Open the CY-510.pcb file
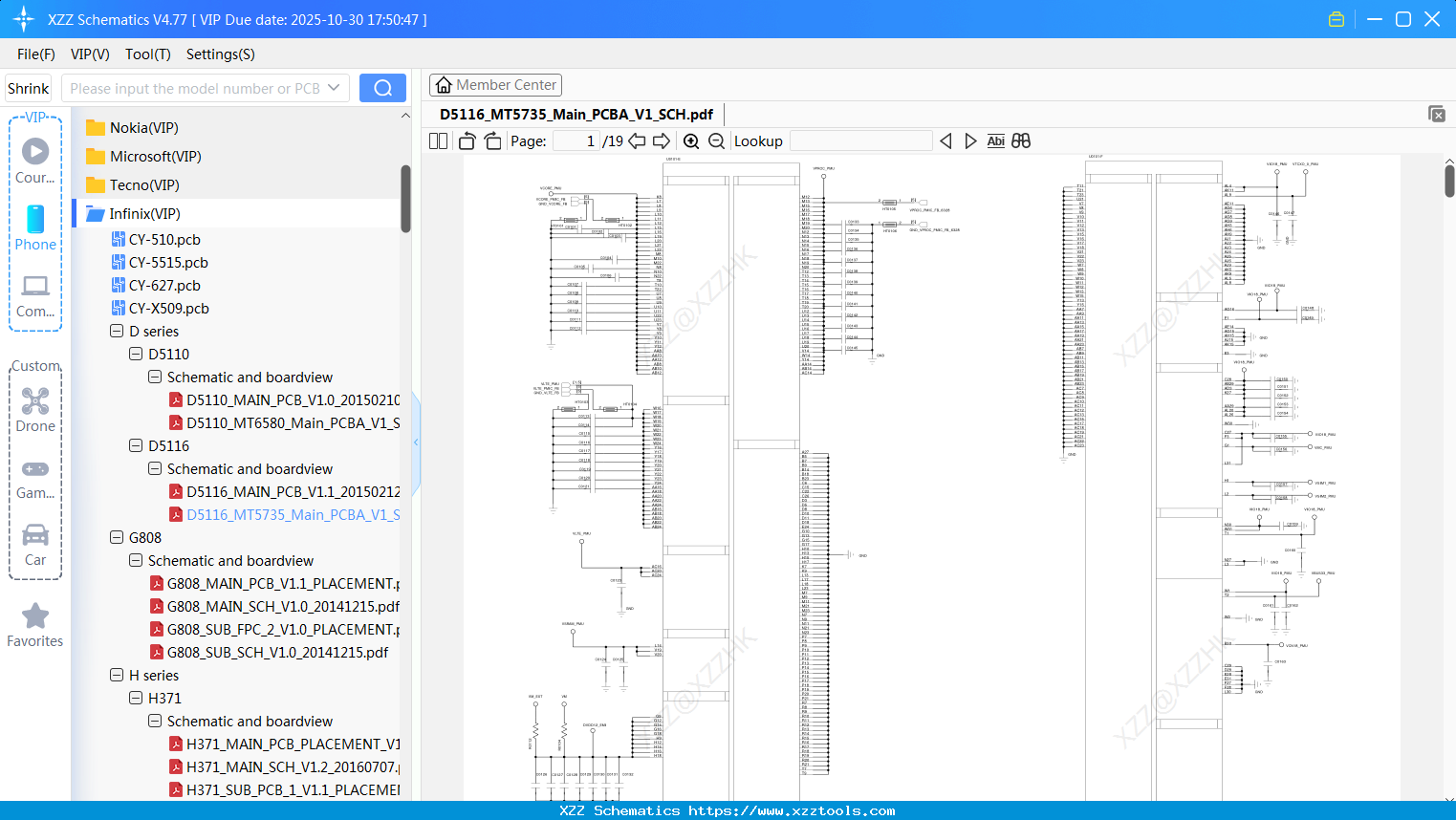The image size is (1456, 820). coord(156,240)
